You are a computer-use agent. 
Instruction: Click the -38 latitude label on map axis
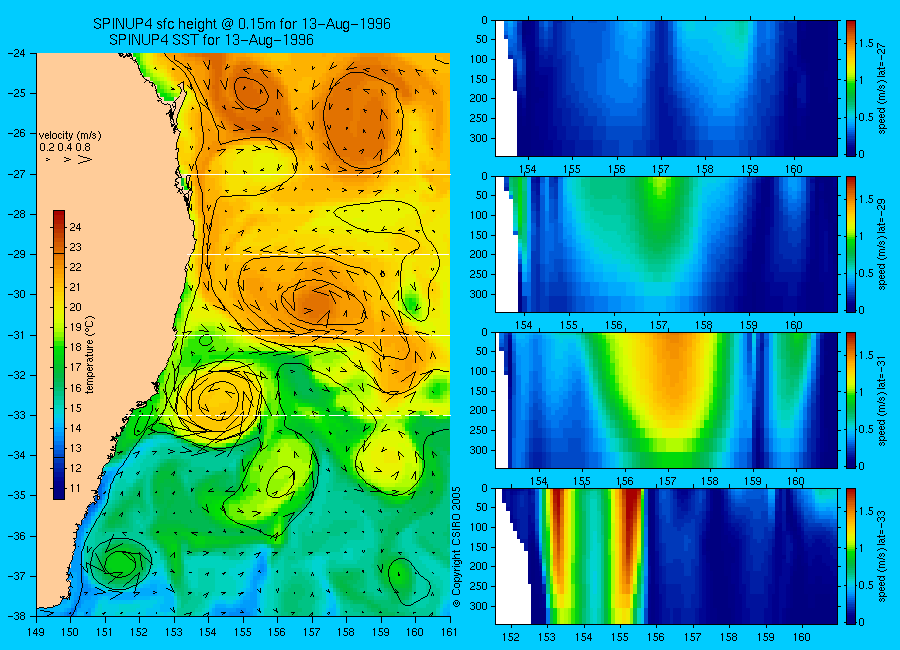click(17, 616)
